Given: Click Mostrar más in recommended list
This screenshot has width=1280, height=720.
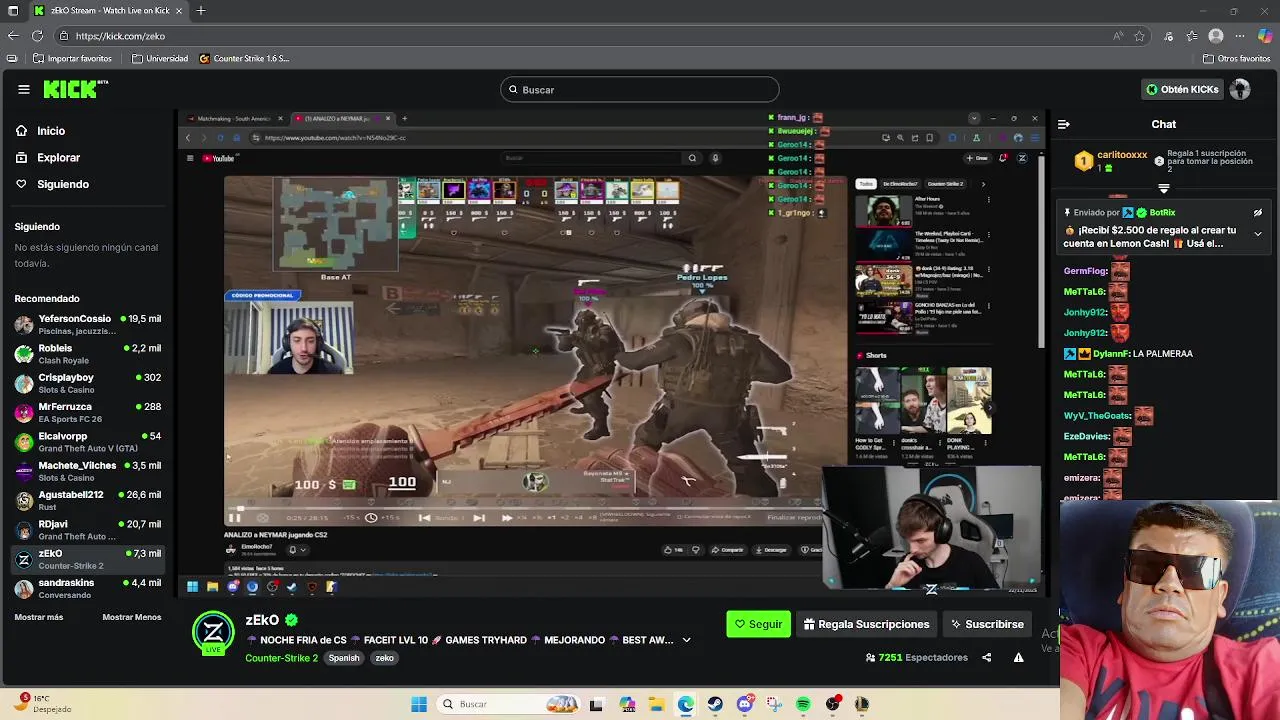Looking at the screenshot, I should [x=39, y=617].
